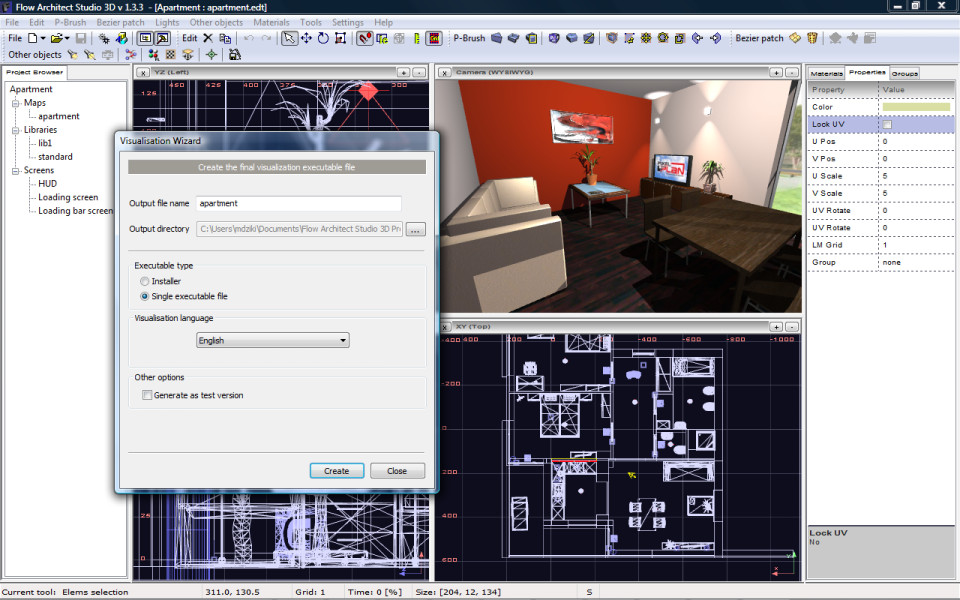The height and width of the screenshot is (600, 960).
Task: Open the dropdown arrow beside New file icon
Action: (43, 38)
